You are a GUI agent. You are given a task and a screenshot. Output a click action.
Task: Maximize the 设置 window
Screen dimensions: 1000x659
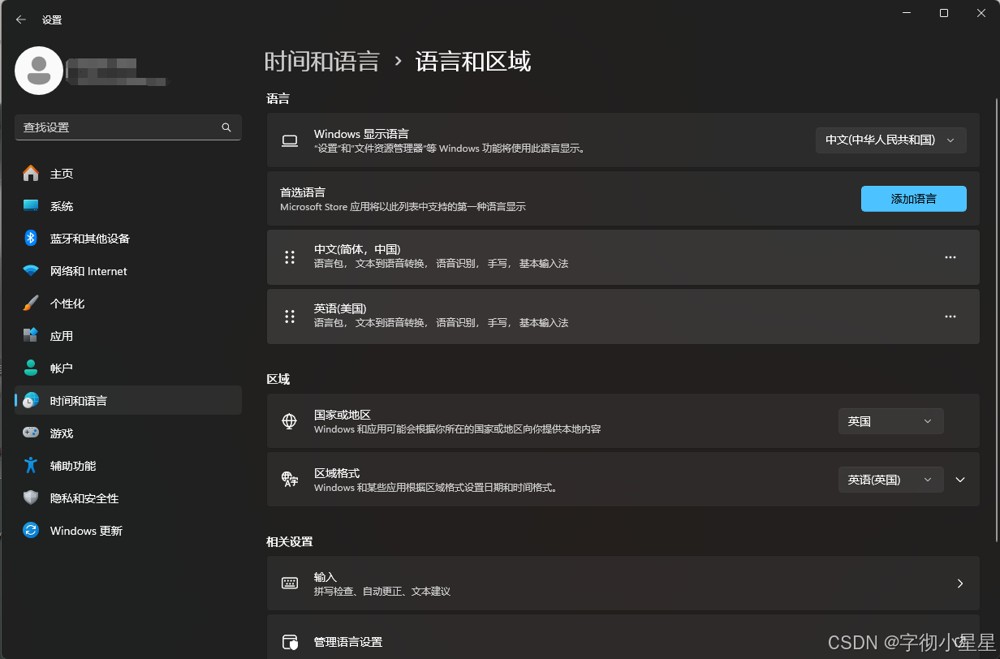944,13
